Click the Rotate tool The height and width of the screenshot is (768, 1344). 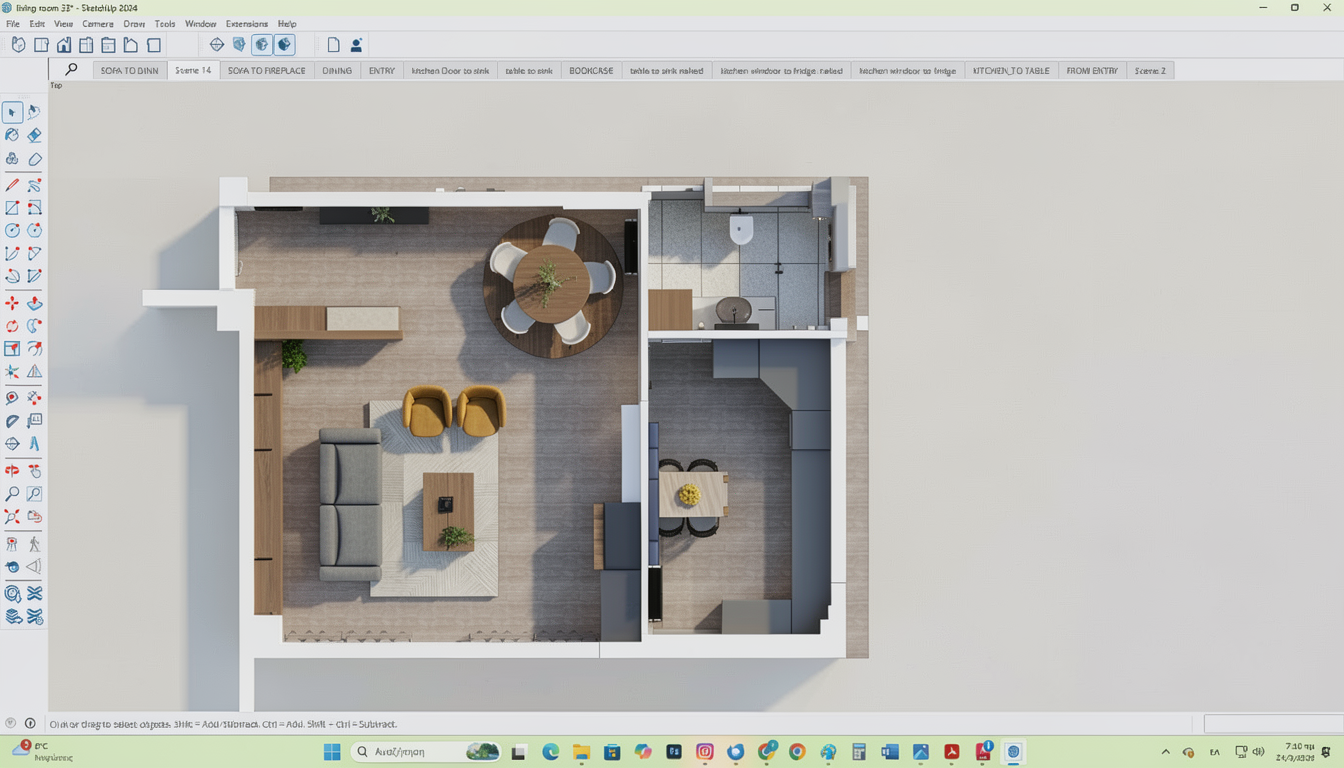point(12,326)
